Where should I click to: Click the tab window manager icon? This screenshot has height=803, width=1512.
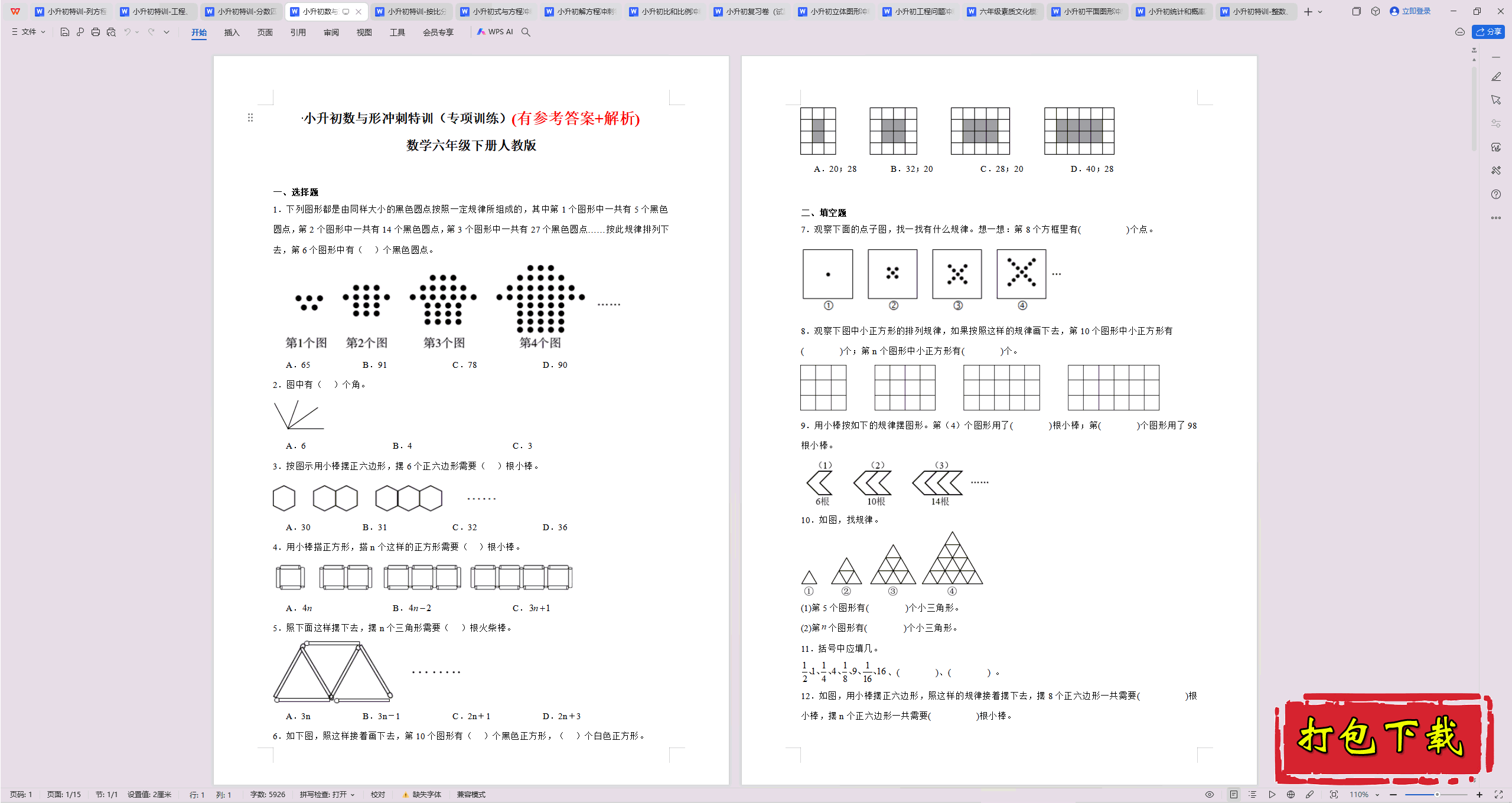tap(1356, 11)
